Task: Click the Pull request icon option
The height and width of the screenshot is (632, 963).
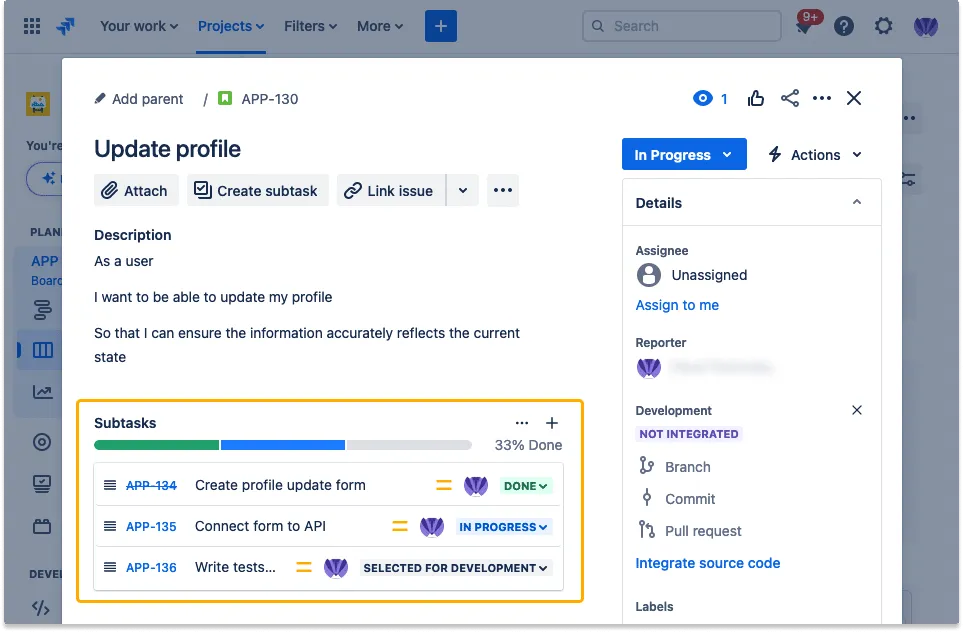Action: (x=647, y=530)
